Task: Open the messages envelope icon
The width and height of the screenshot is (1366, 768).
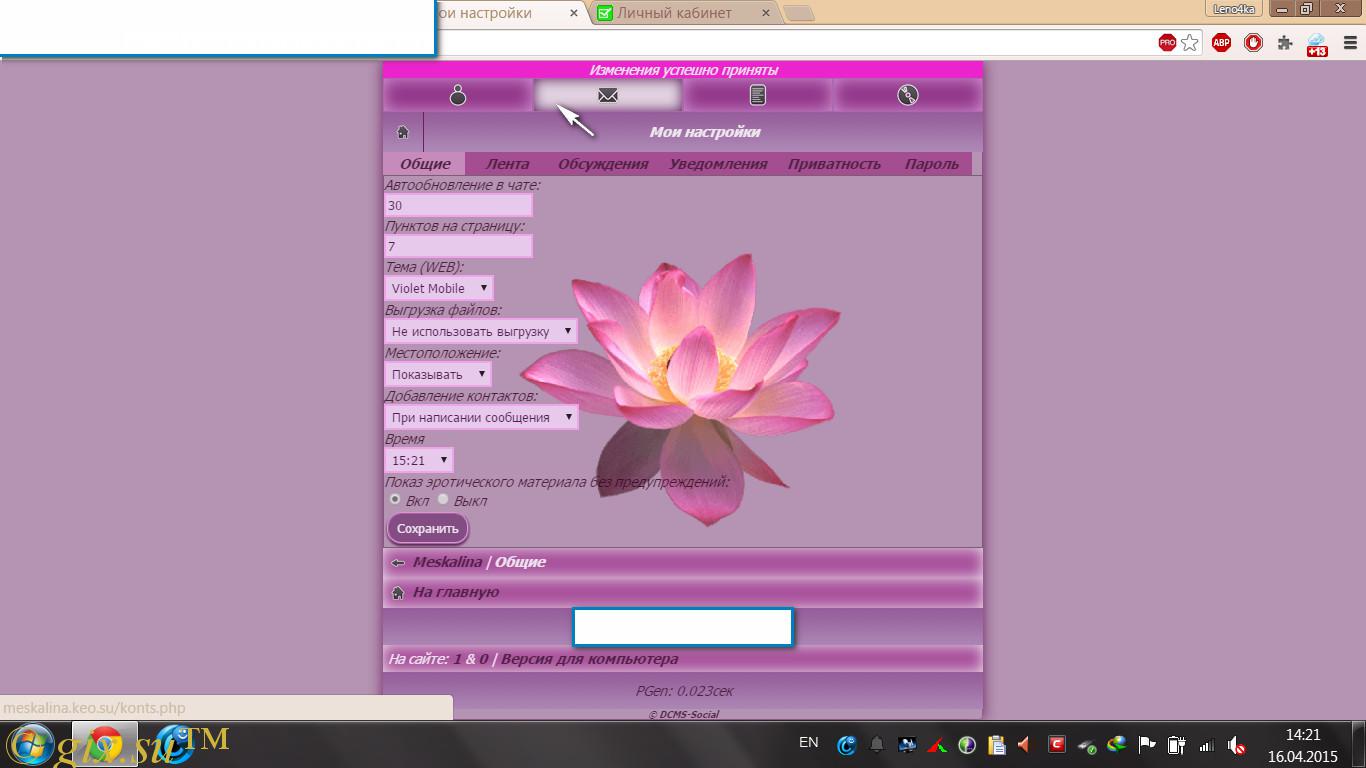Action: coord(608,95)
